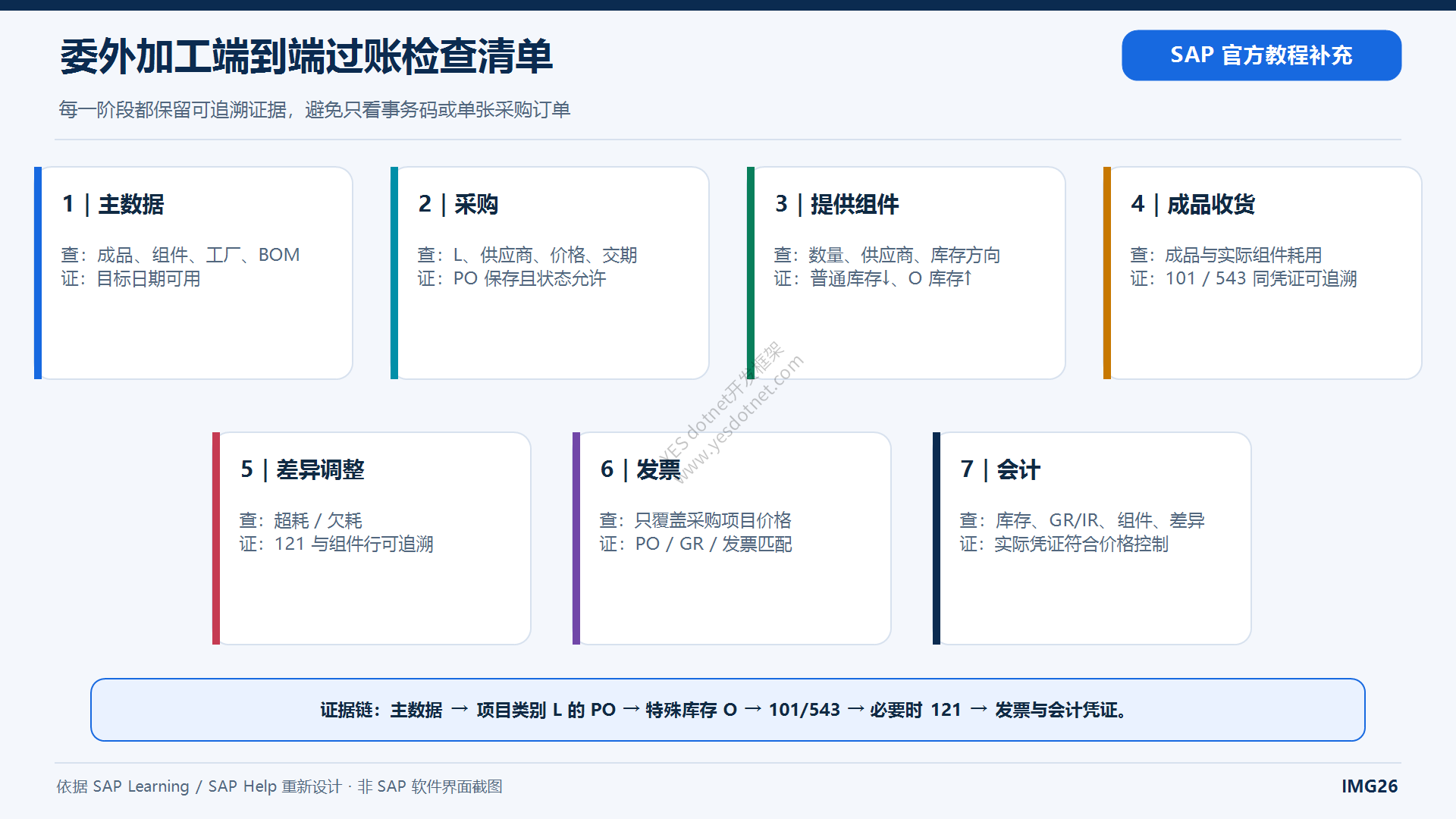Viewport: 1456px width, 819px height.
Task: Open card heading 7 | 会计
Action: tap(1000, 469)
